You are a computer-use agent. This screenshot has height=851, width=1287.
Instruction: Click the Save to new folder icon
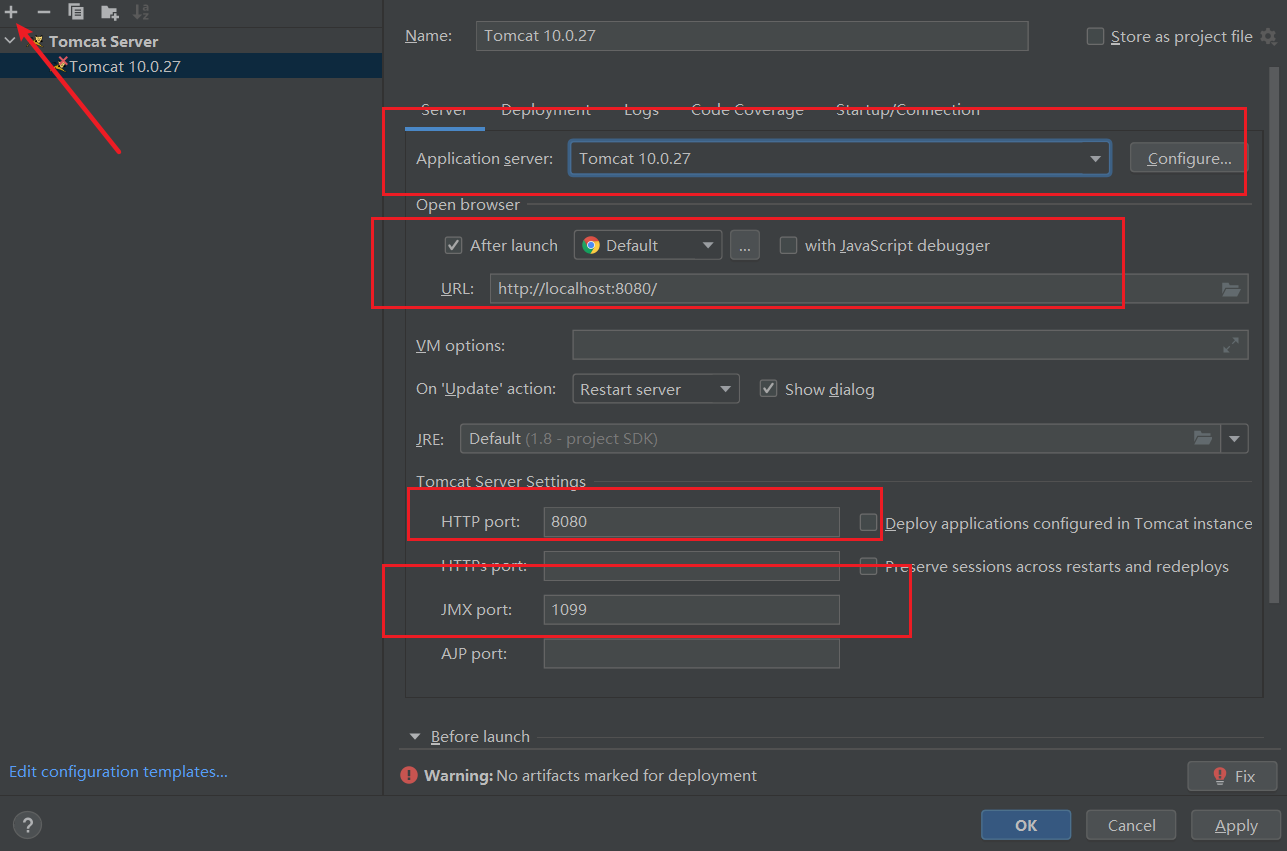pos(110,12)
